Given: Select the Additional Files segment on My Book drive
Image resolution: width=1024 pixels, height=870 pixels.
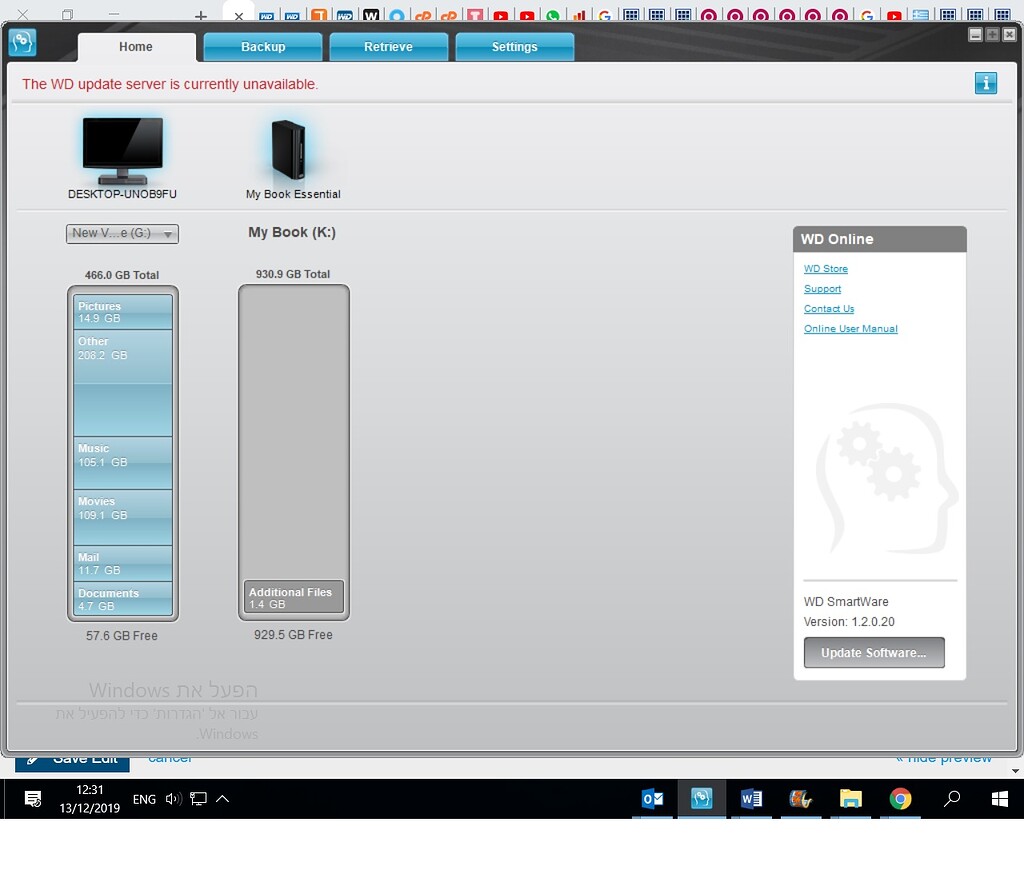Looking at the screenshot, I should (x=292, y=596).
